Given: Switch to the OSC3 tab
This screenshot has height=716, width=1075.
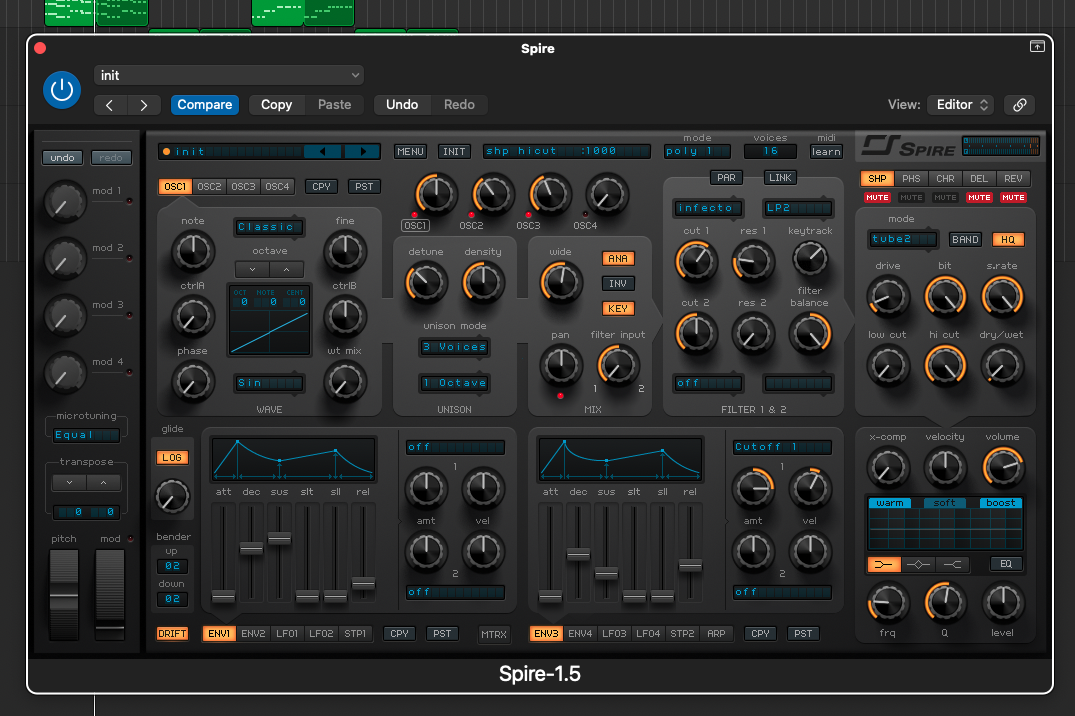Looking at the screenshot, I should click(243, 187).
